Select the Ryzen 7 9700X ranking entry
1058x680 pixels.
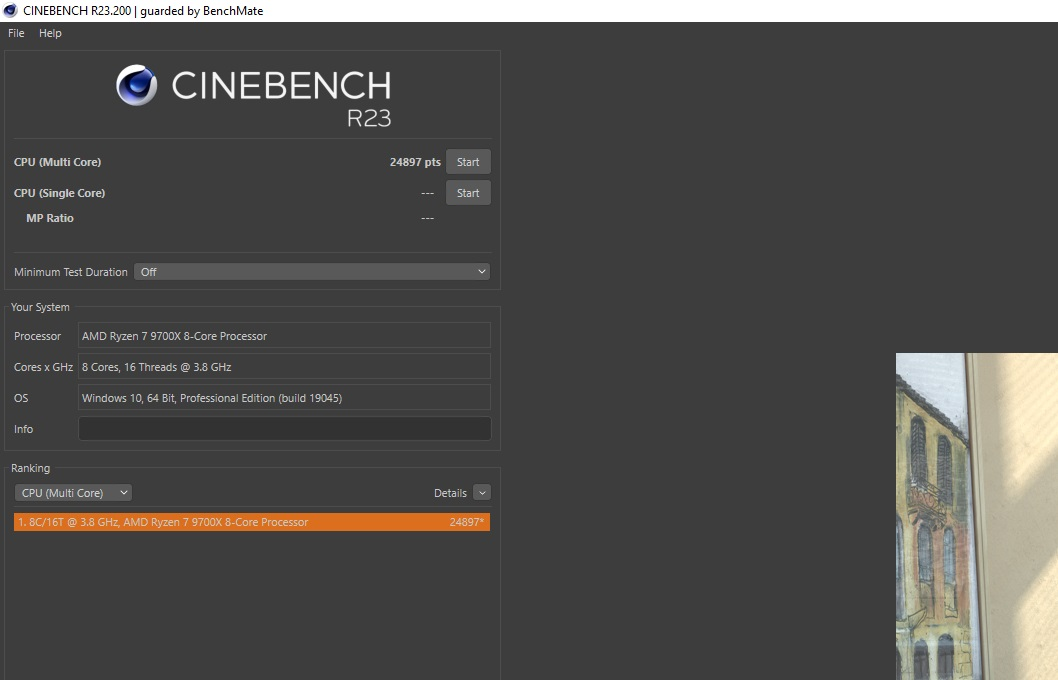pyautogui.click(x=252, y=522)
